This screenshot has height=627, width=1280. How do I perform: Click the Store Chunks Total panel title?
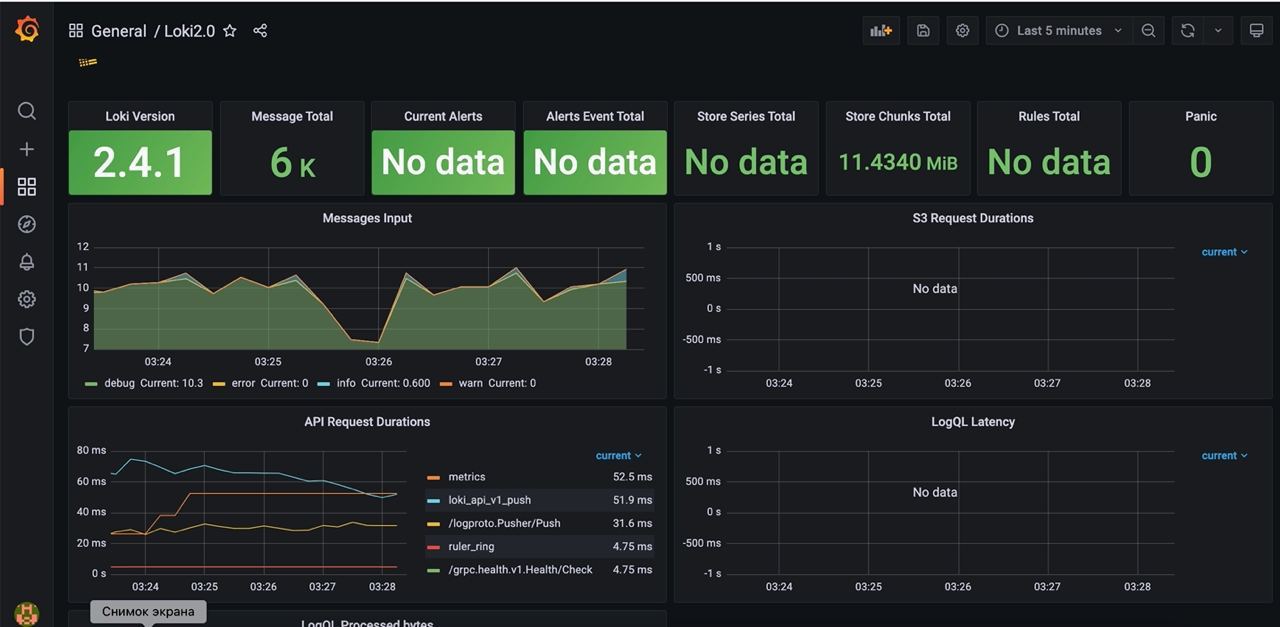pos(898,116)
